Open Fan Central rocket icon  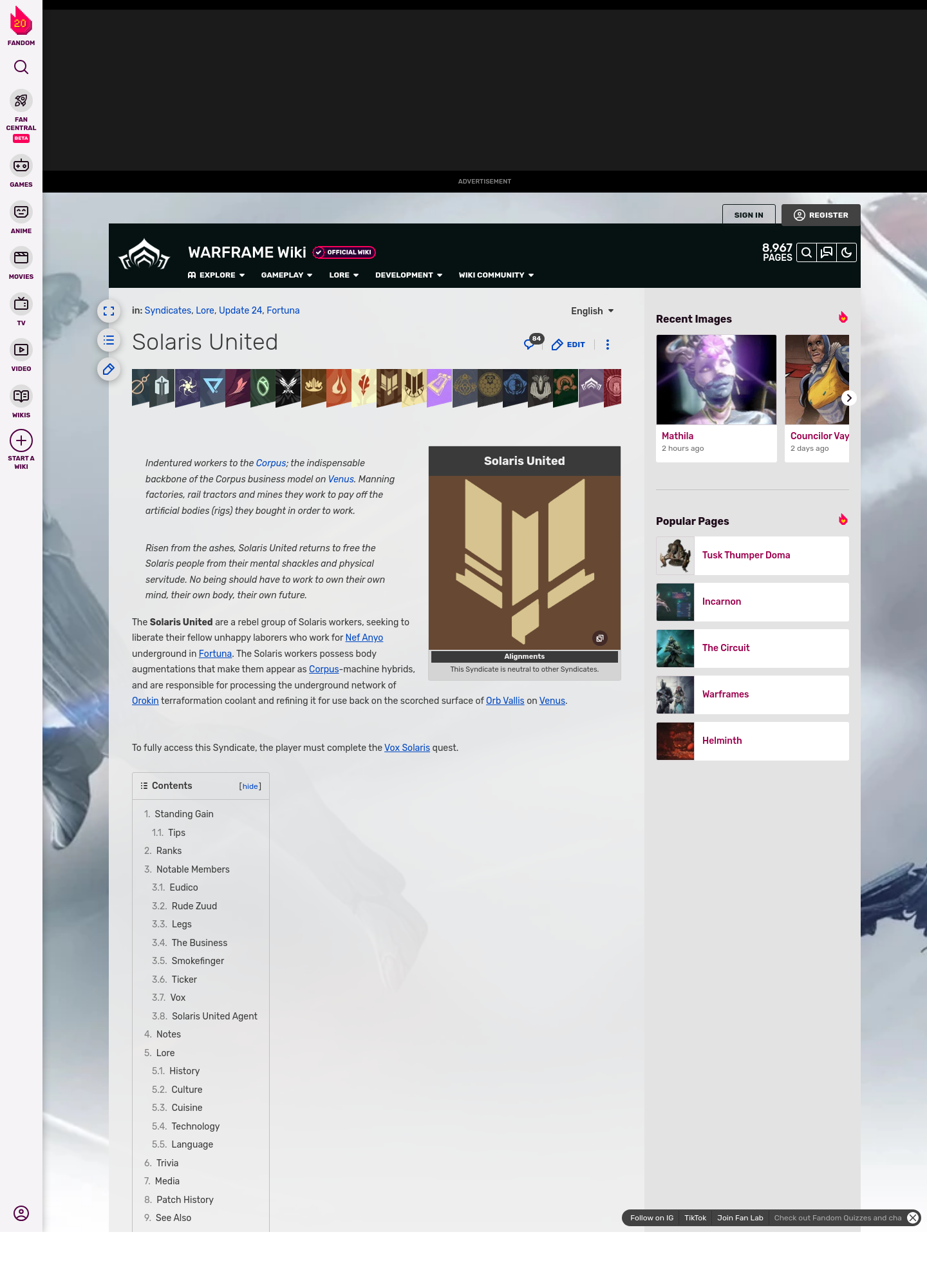click(21, 101)
